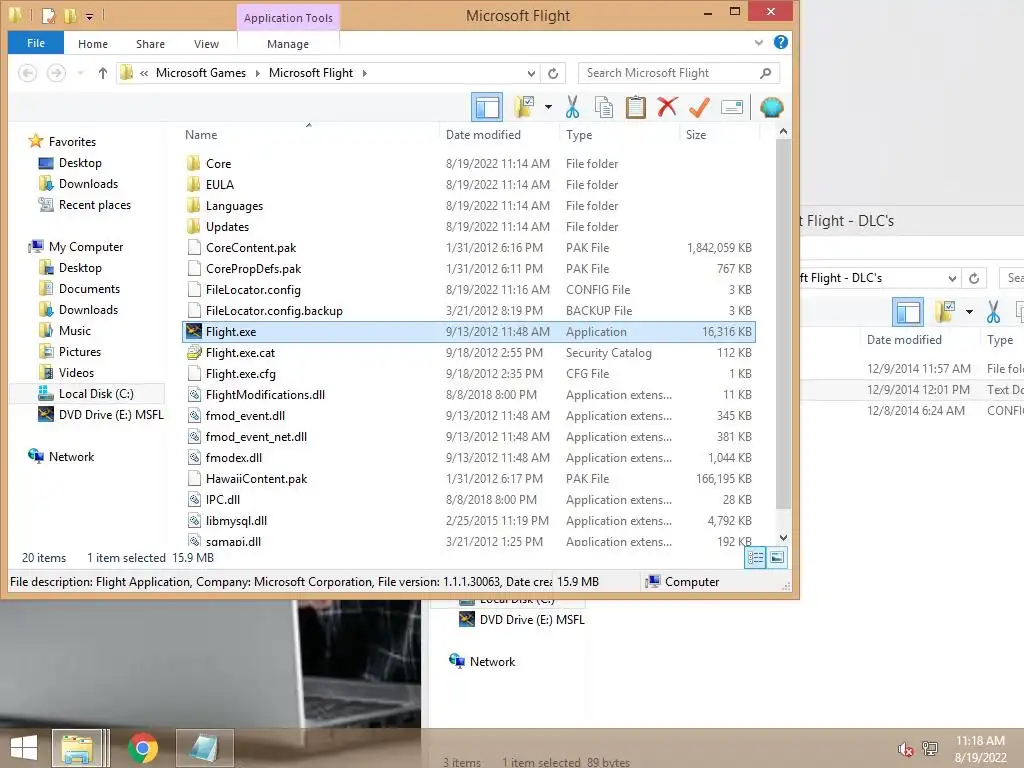
Task: Open the Home ribbon tab
Action: 93,44
